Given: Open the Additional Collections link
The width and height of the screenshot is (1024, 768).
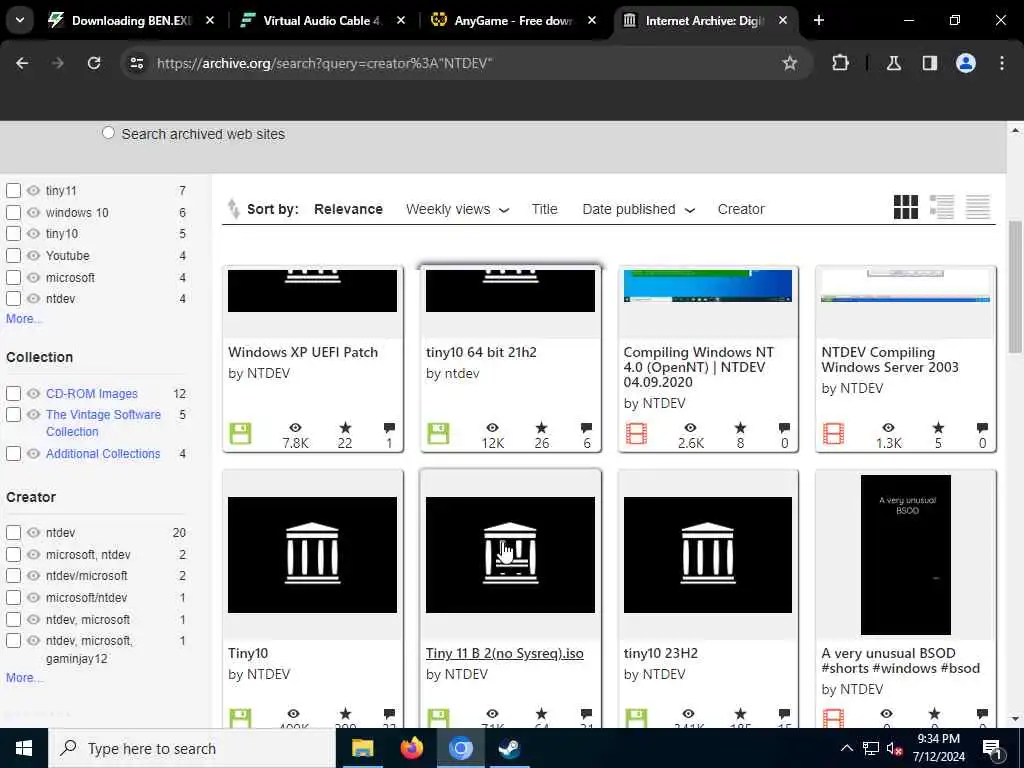Looking at the screenshot, I should [x=103, y=453].
